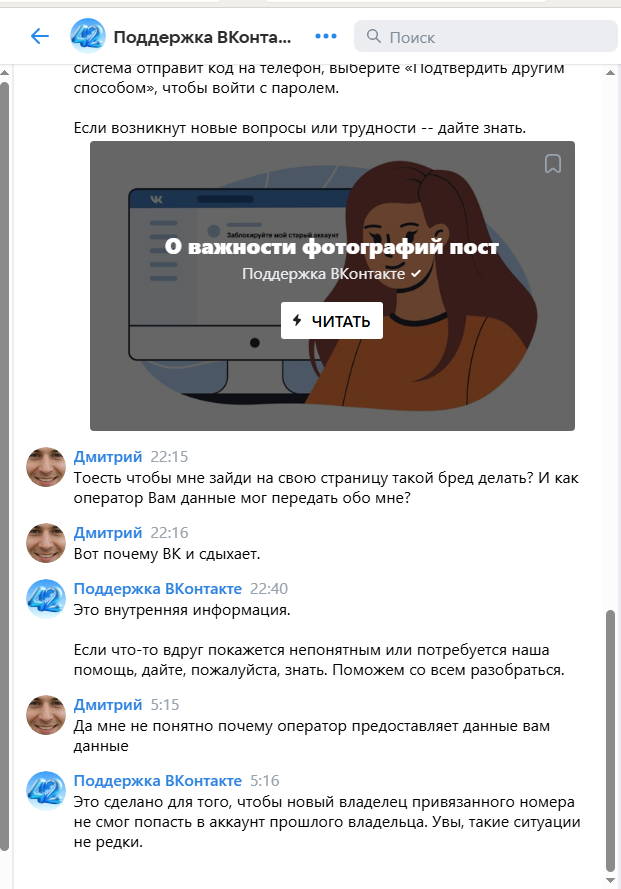Open Поддержка ВКонтакте avatar in header

(88, 36)
